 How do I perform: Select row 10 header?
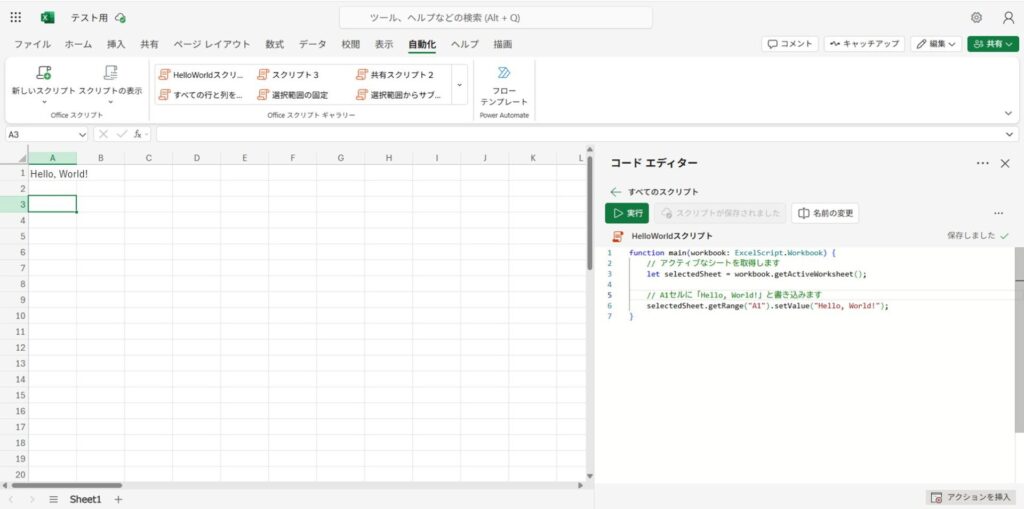coord(14,316)
